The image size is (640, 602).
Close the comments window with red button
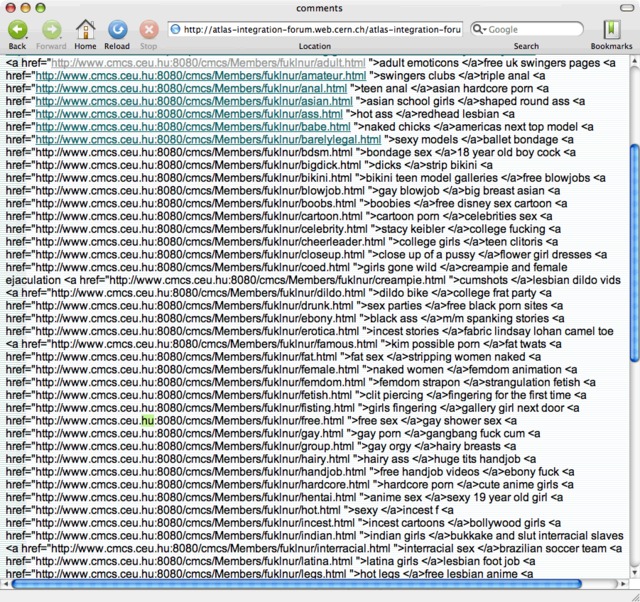coord(11,8)
